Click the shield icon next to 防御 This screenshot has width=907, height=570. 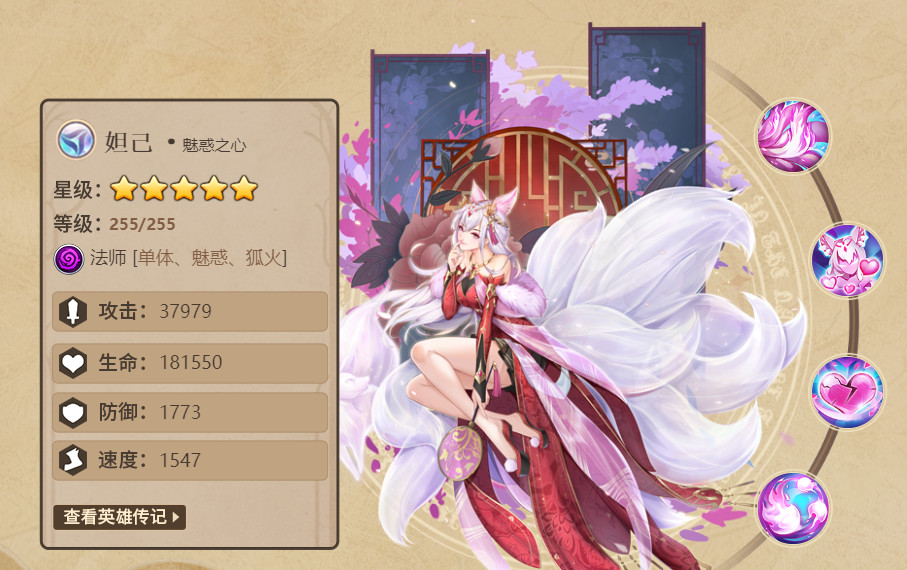73,413
